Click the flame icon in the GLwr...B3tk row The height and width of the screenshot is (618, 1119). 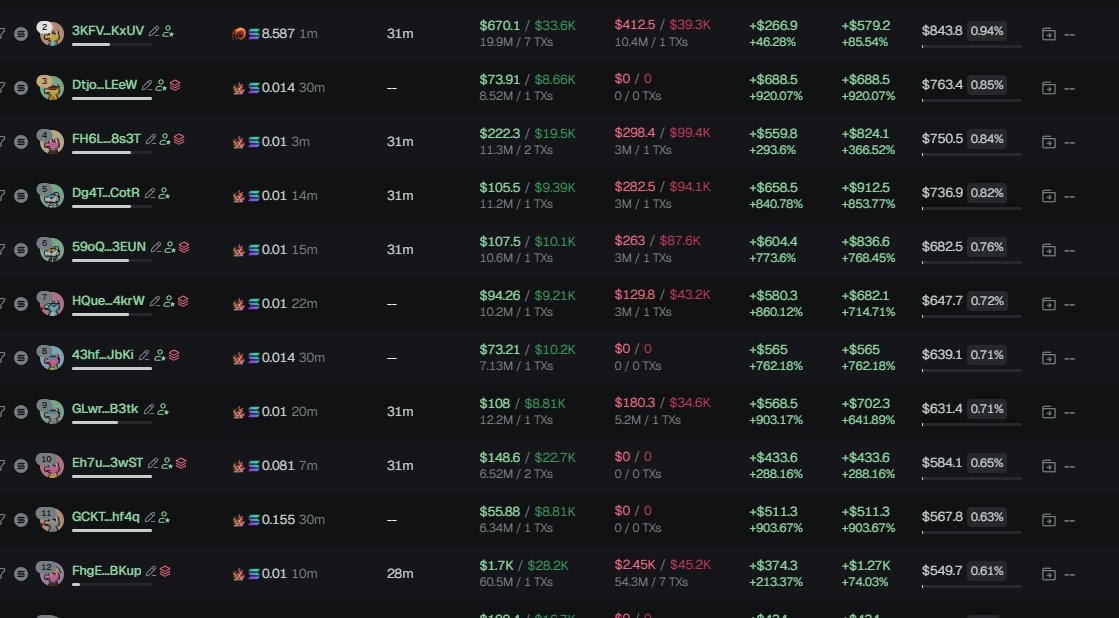[239, 412]
